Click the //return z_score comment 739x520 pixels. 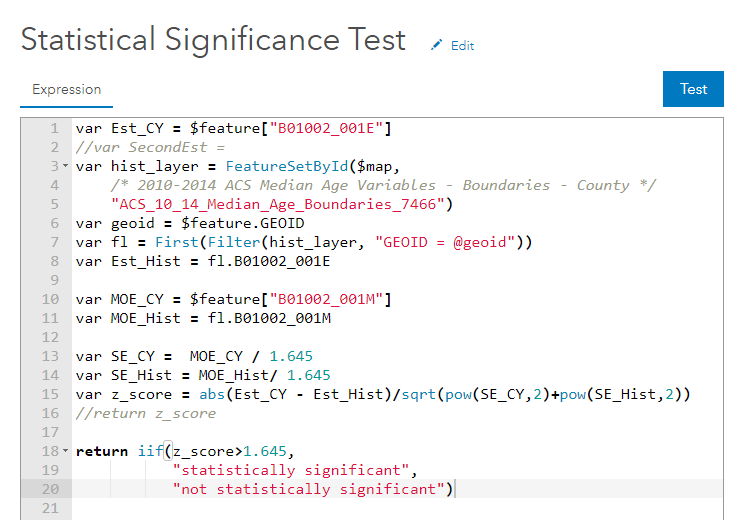tap(146, 413)
